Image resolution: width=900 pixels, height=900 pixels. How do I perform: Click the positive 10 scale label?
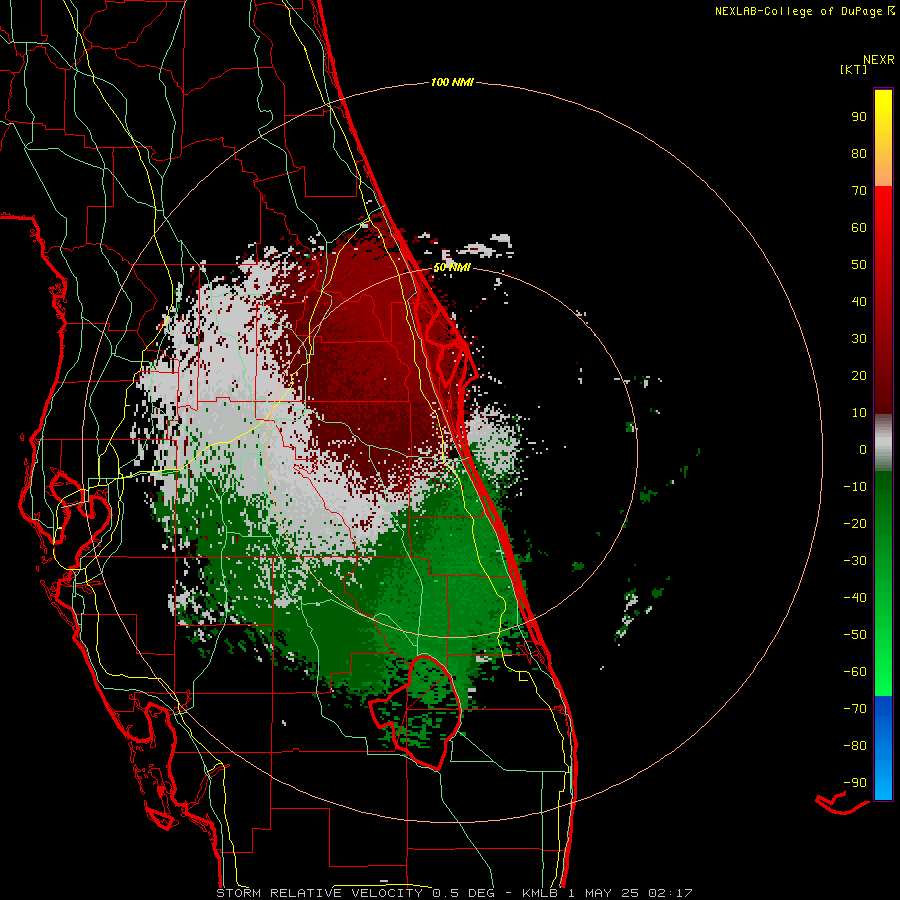[859, 413]
